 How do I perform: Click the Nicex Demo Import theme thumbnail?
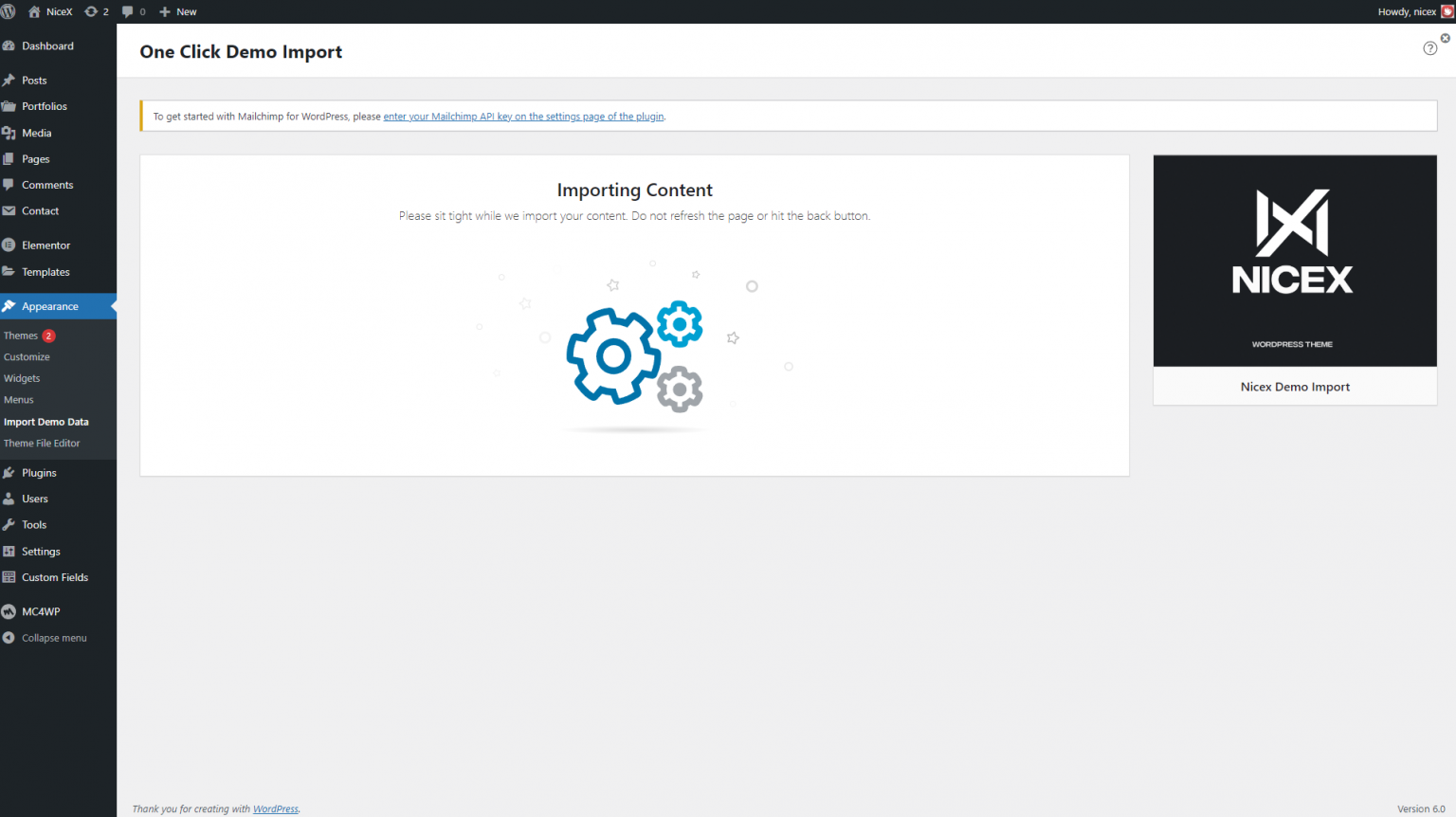pyautogui.click(x=1294, y=261)
